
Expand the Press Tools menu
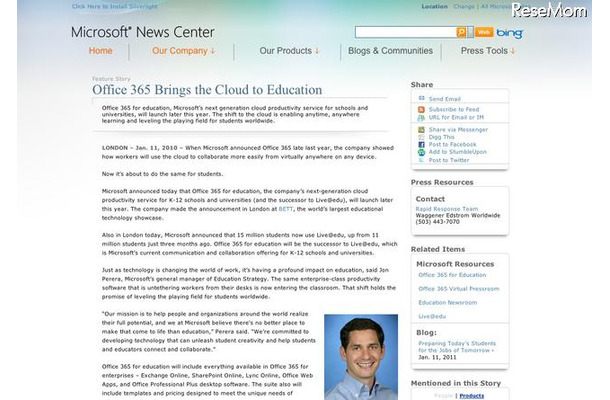(x=488, y=51)
